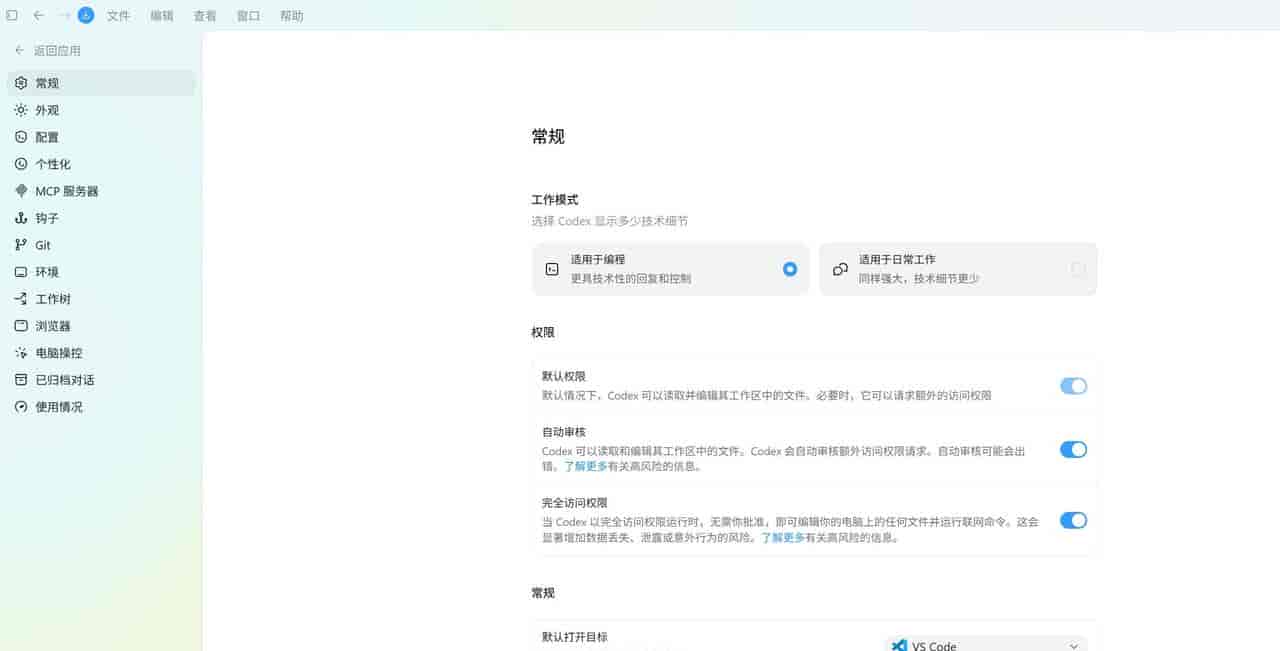The image size is (1280, 651).
Task: Click the 权限 section heading
Action: click(x=543, y=332)
